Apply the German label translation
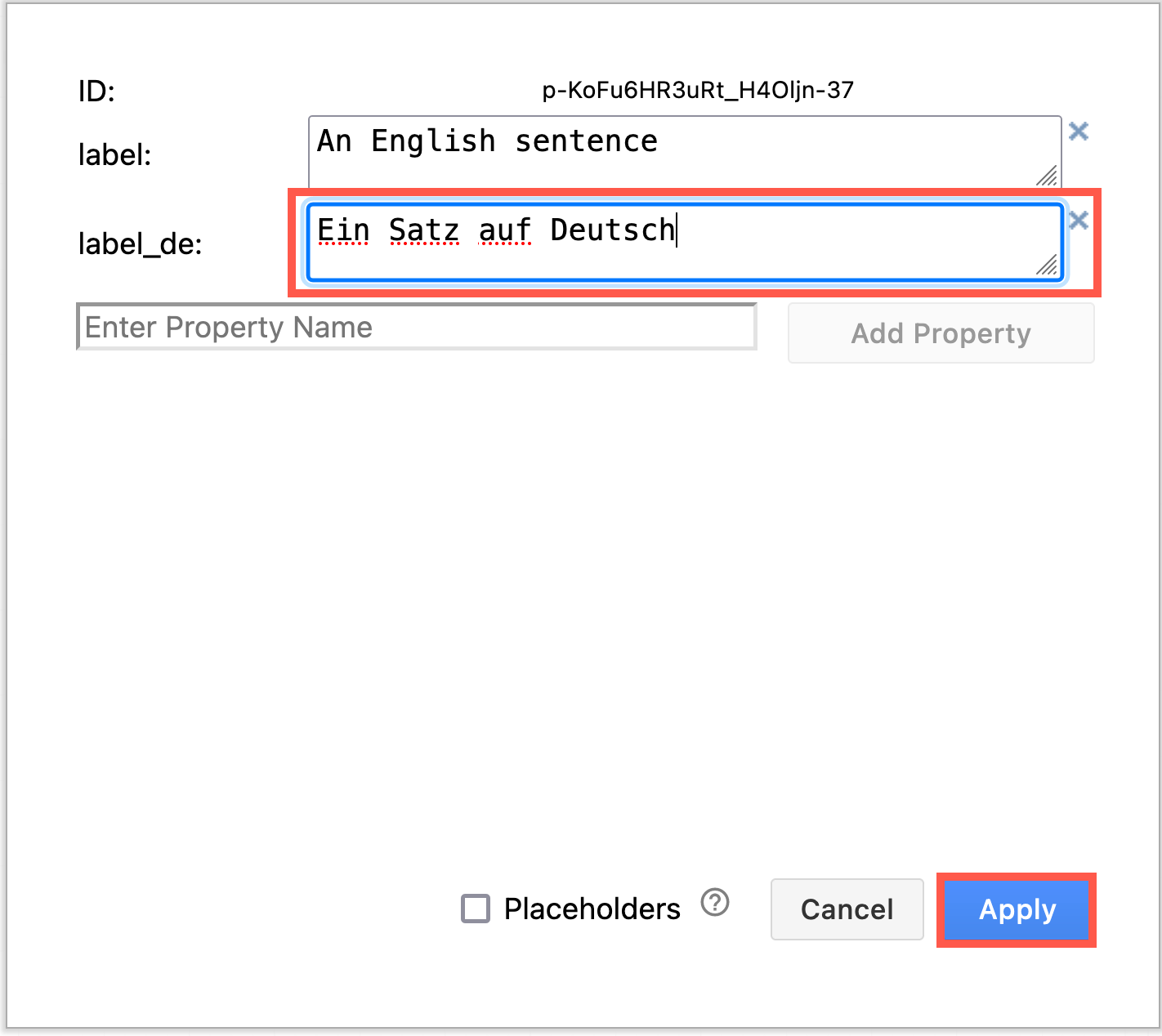This screenshot has height=1036, width=1162. (x=1016, y=910)
